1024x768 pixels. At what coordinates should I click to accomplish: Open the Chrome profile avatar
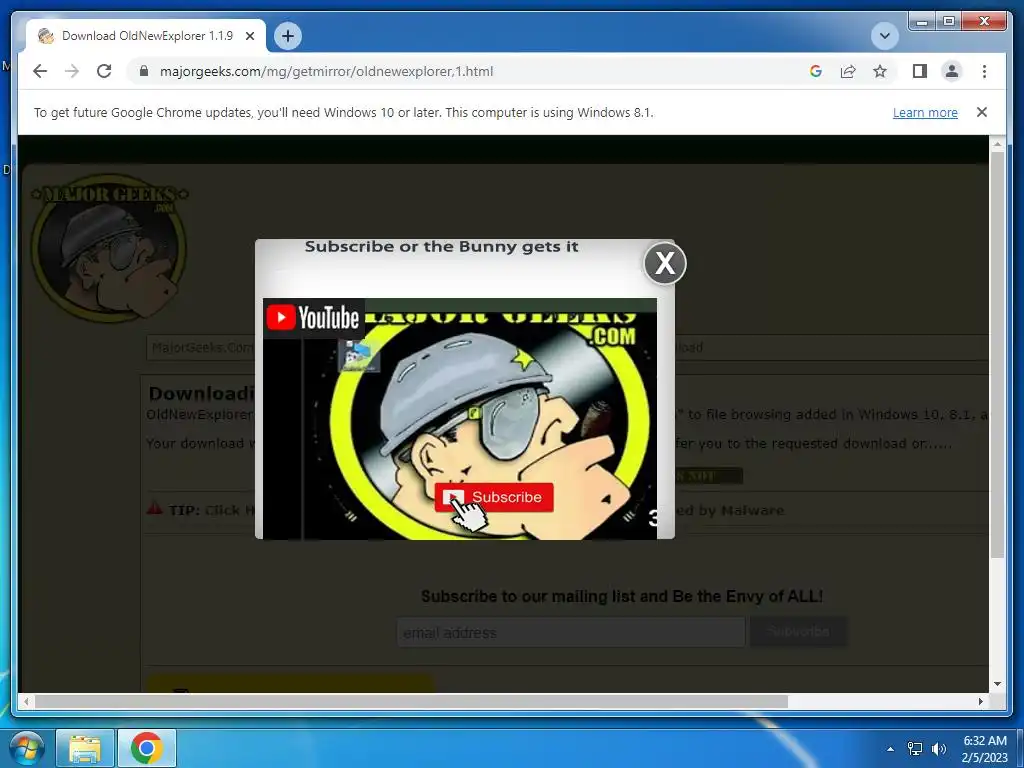pos(952,71)
